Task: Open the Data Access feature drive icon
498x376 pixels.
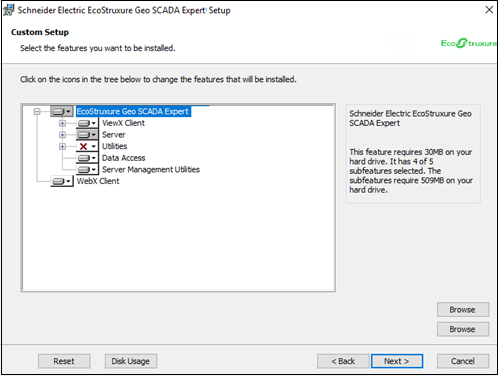Action: [x=87, y=158]
